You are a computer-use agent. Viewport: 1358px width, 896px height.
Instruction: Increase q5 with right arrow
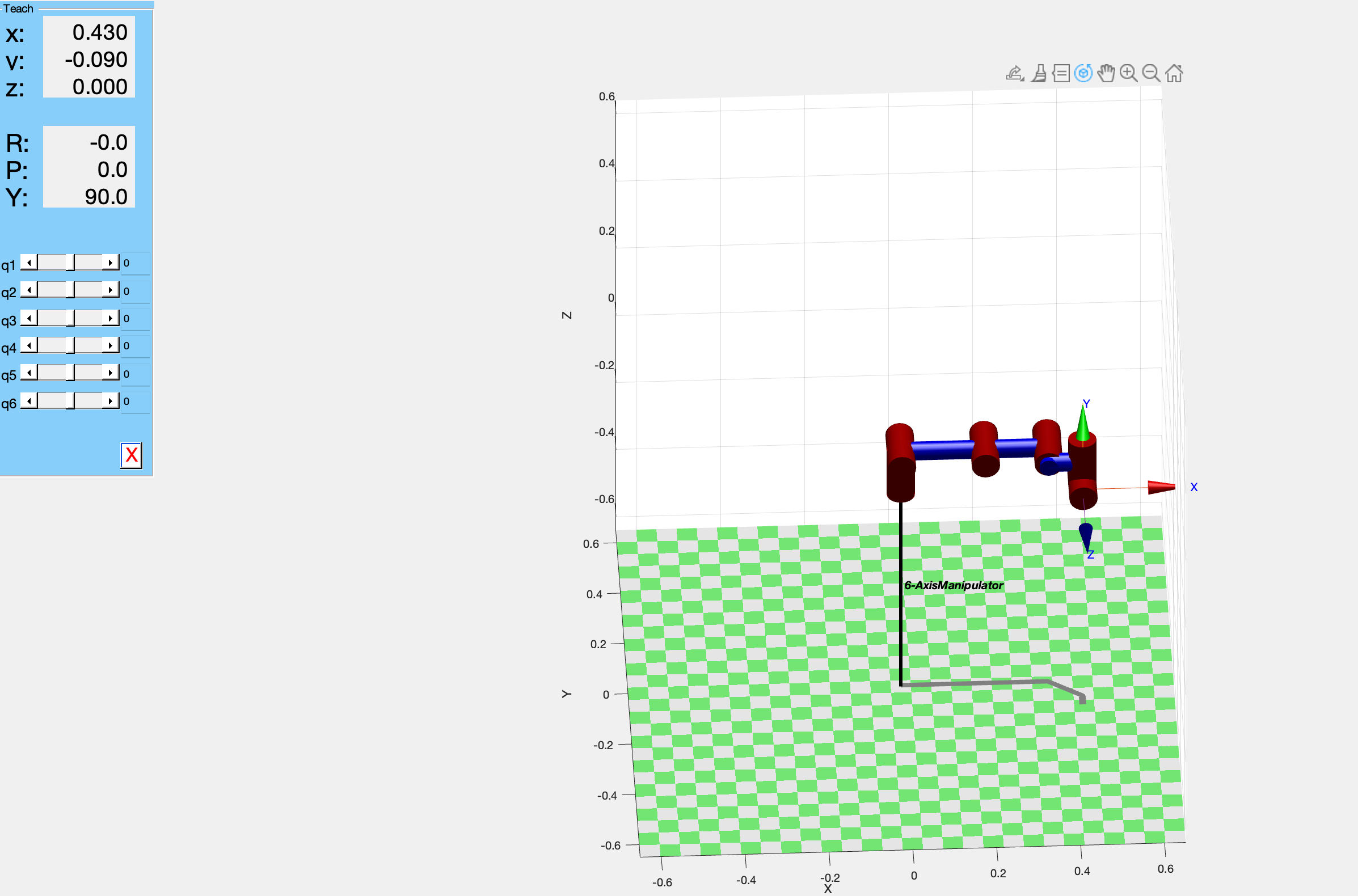click(x=110, y=373)
